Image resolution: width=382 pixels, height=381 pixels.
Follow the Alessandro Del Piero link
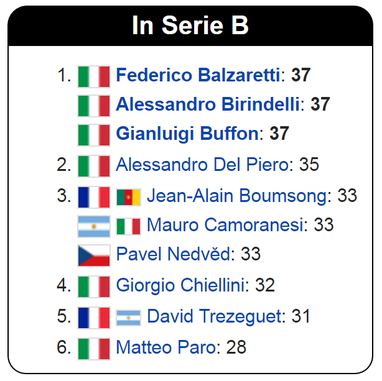click(x=202, y=165)
